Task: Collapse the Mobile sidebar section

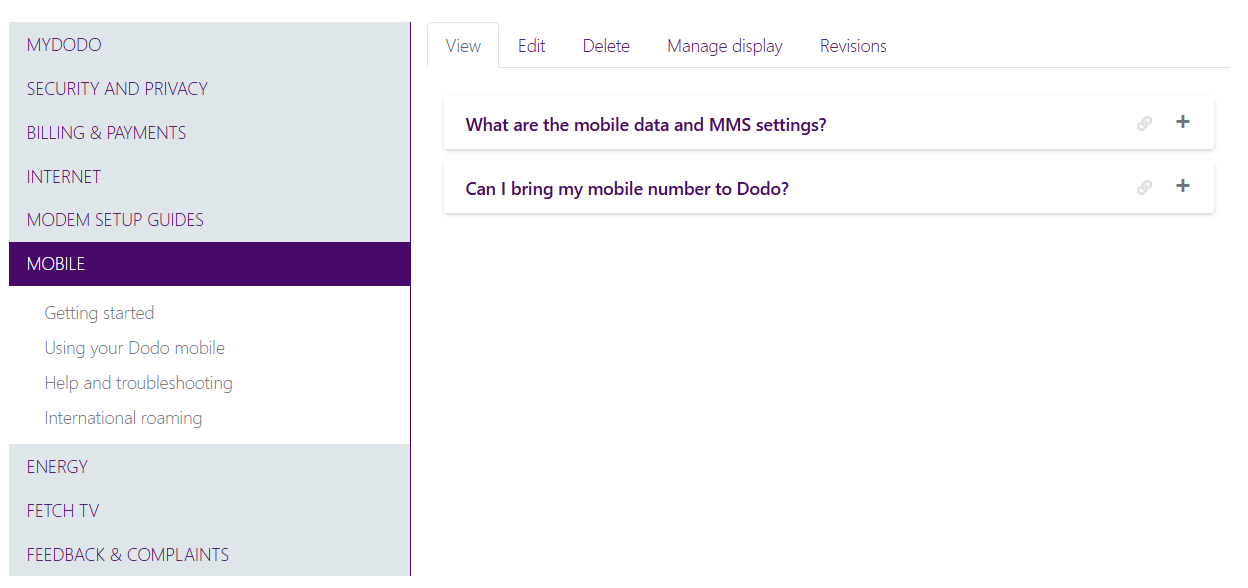Action: [56, 264]
